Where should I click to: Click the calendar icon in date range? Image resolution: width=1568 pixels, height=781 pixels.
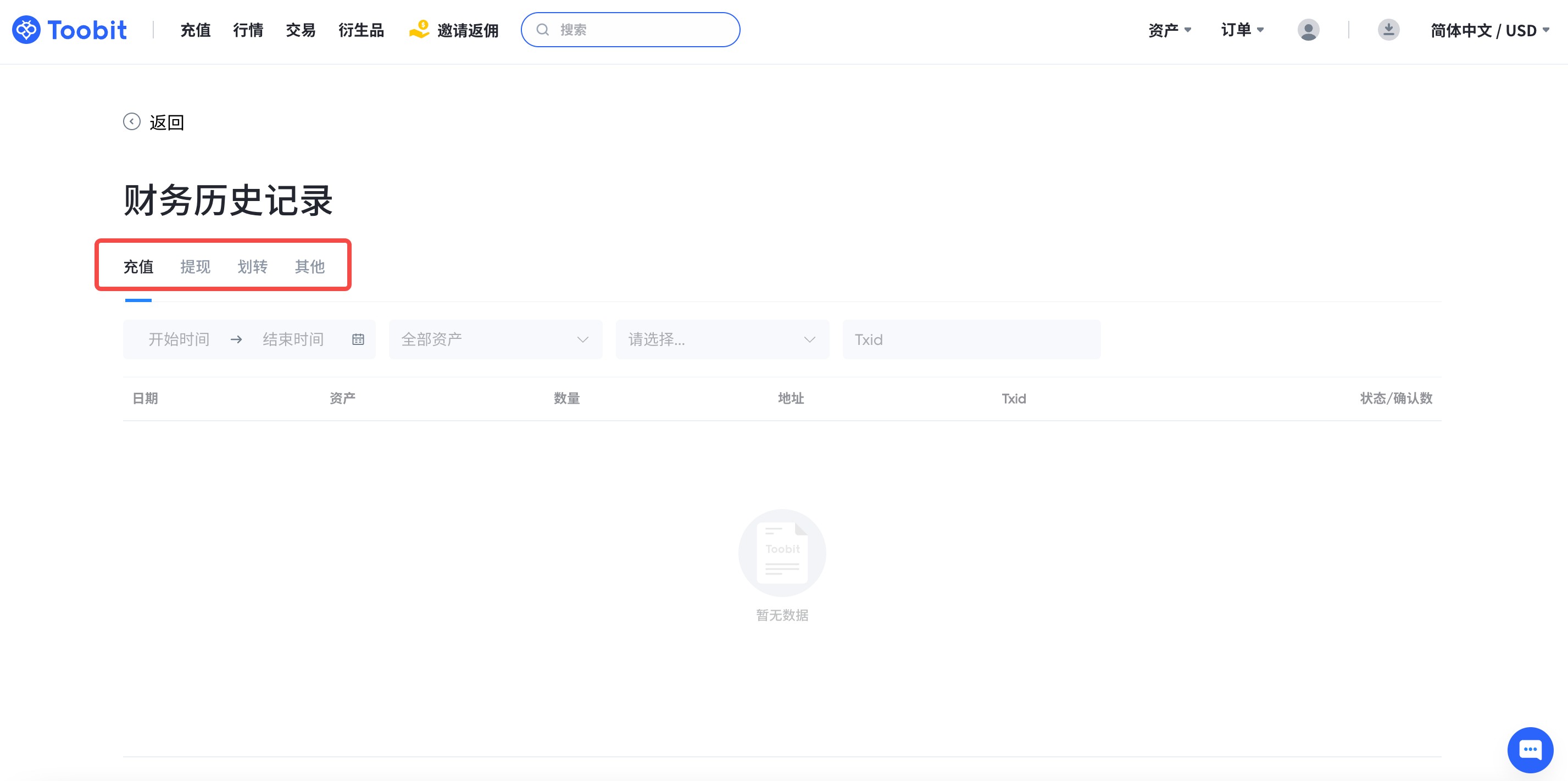(358, 339)
